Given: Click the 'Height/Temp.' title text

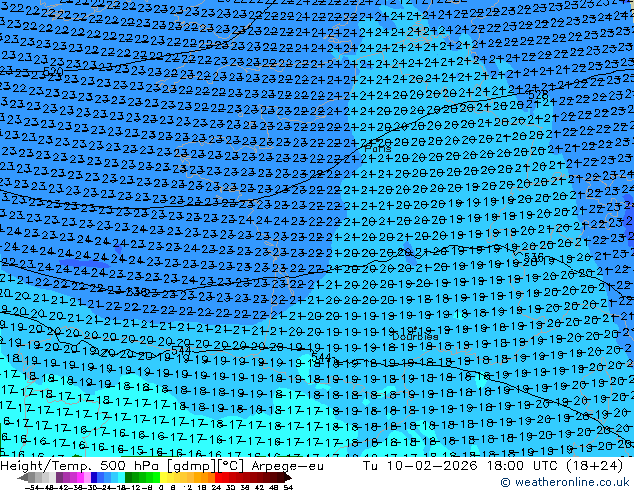Looking at the screenshot, I should tap(46, 466).
